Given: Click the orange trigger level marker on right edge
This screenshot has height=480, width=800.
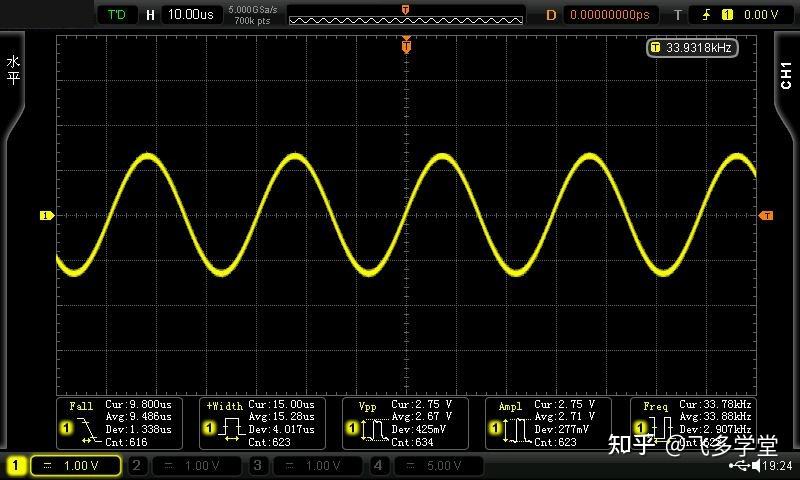Looking at the screenshot, I should pos(766,215).
